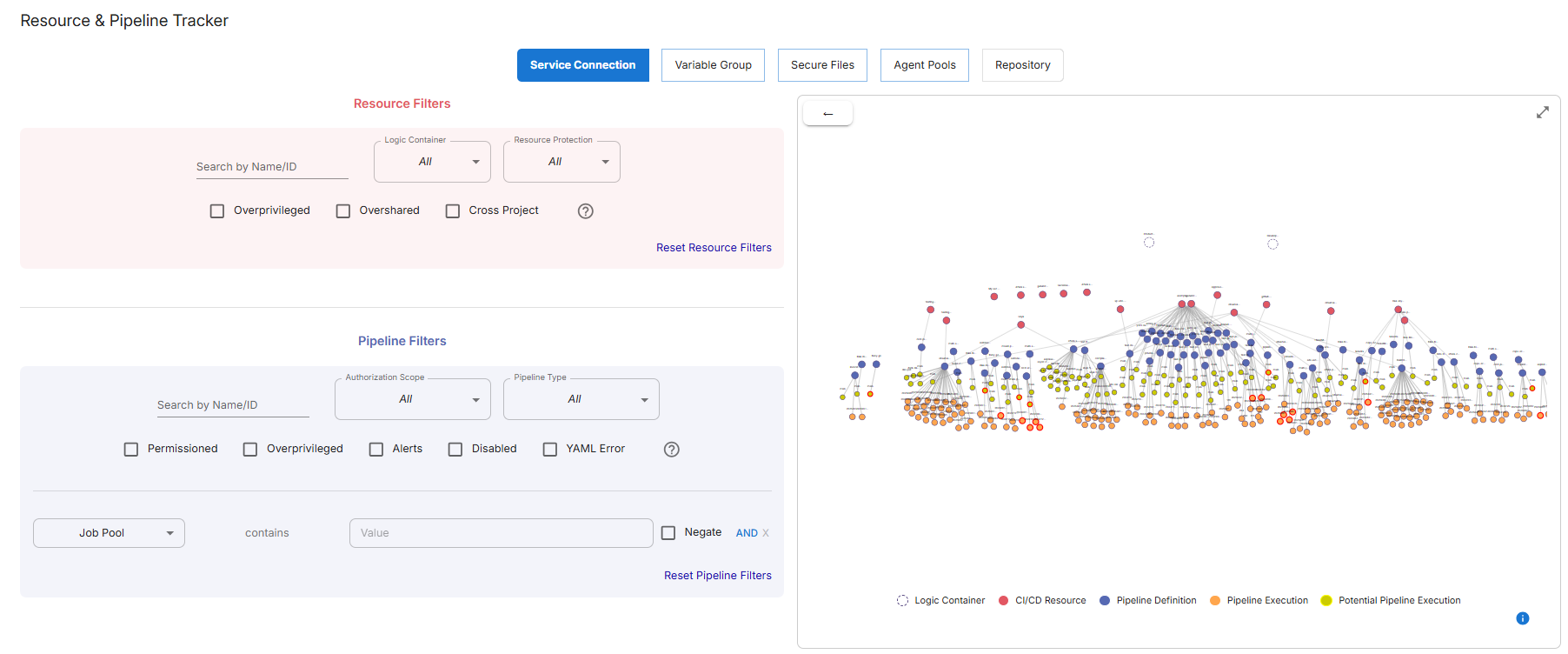The height and width of the screenshot is (654, 1568).
Task: Click the Value input field
Action: click(x=501, y=533)
